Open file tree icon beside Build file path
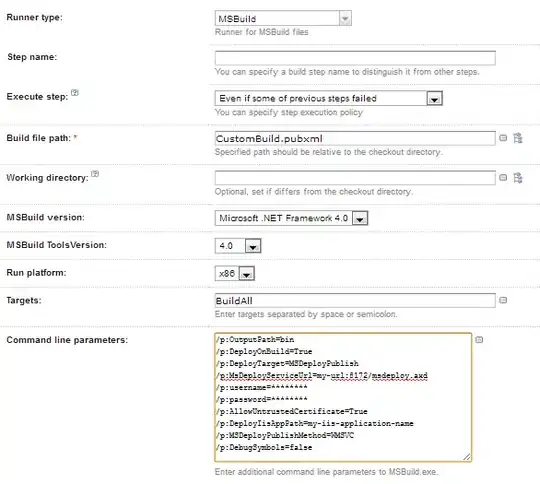 tap(518, 138)
